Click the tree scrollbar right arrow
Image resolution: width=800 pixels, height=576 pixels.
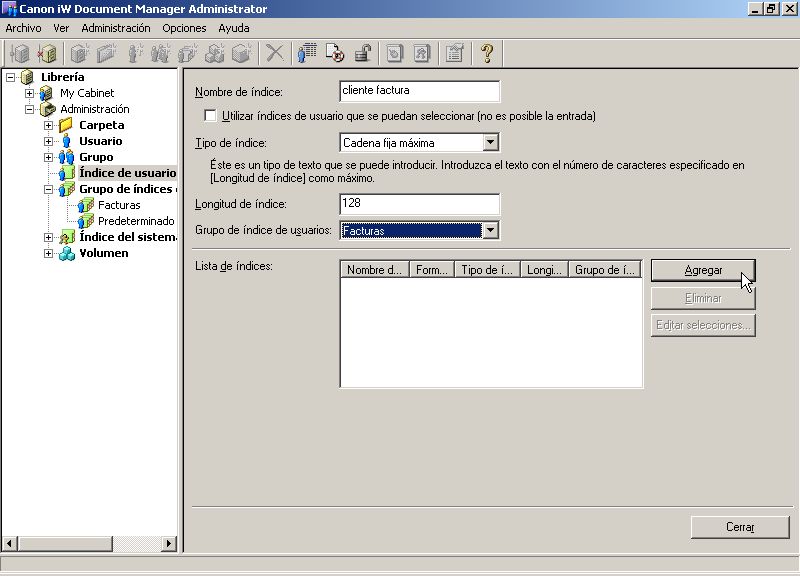[169, 544]
